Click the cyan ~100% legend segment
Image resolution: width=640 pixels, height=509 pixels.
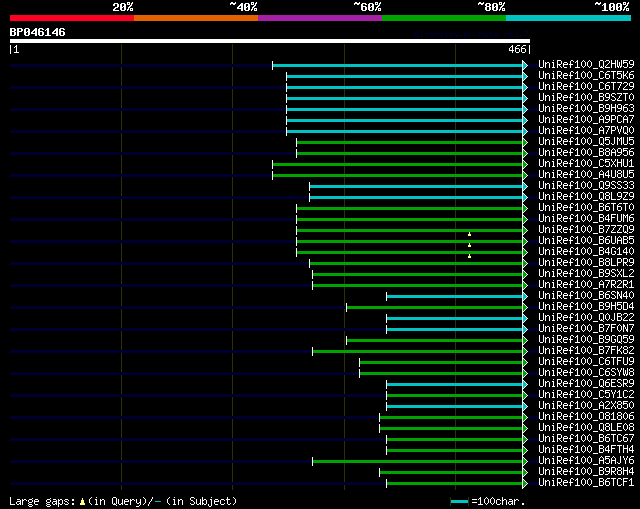tap(568, 18)
